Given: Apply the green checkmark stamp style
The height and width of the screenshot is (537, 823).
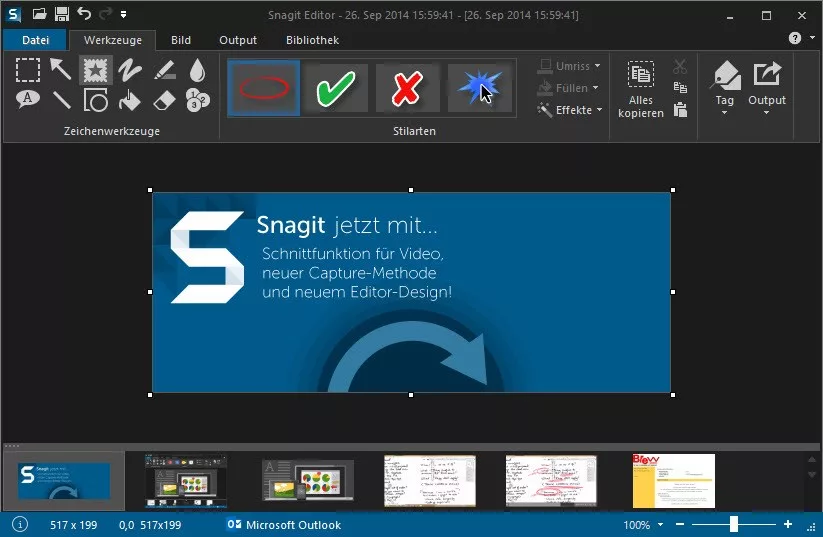Looking at the screenshot, I should 336,88.
